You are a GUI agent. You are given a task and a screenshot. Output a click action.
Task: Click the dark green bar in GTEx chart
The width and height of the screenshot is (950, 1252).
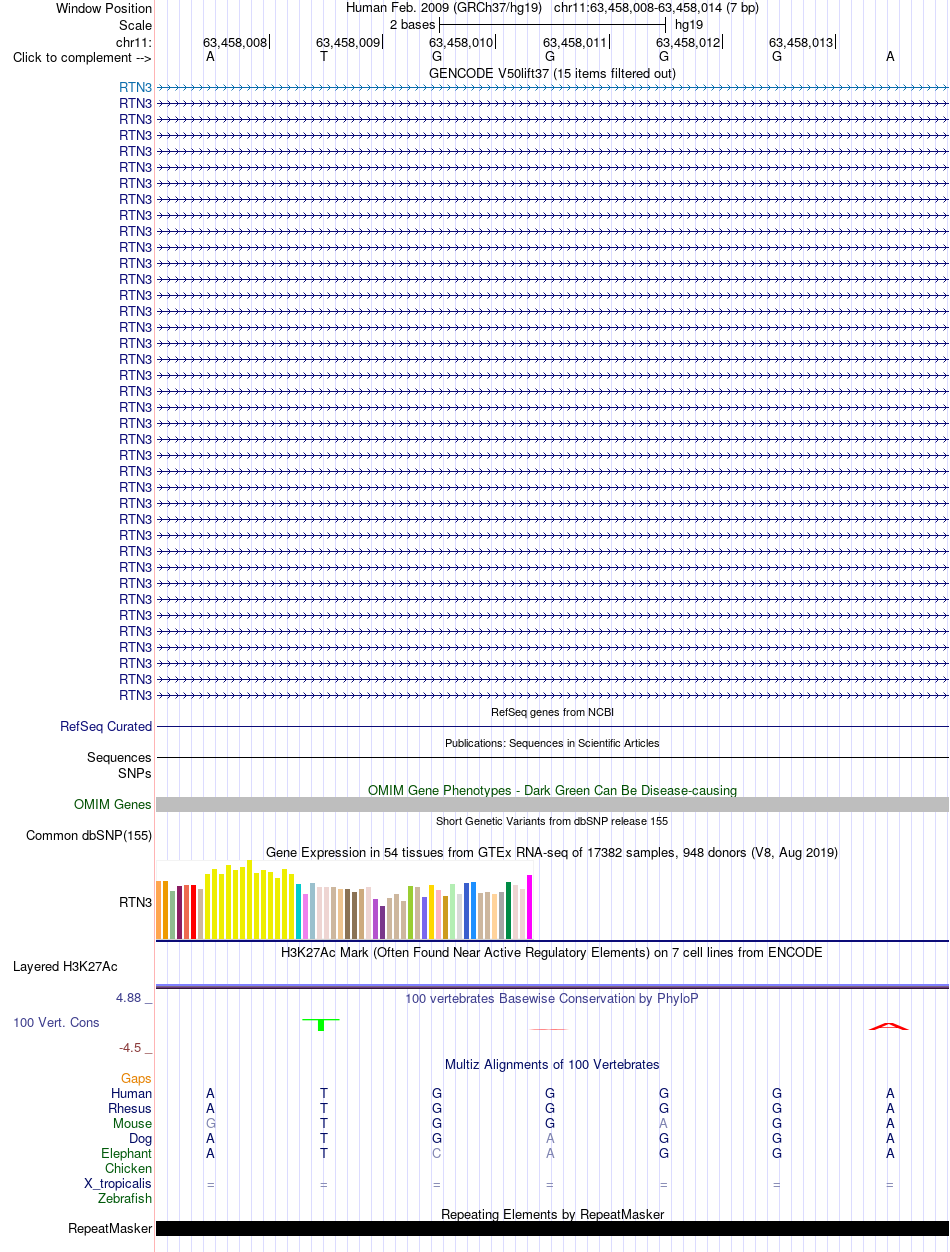tap(509, 910)
